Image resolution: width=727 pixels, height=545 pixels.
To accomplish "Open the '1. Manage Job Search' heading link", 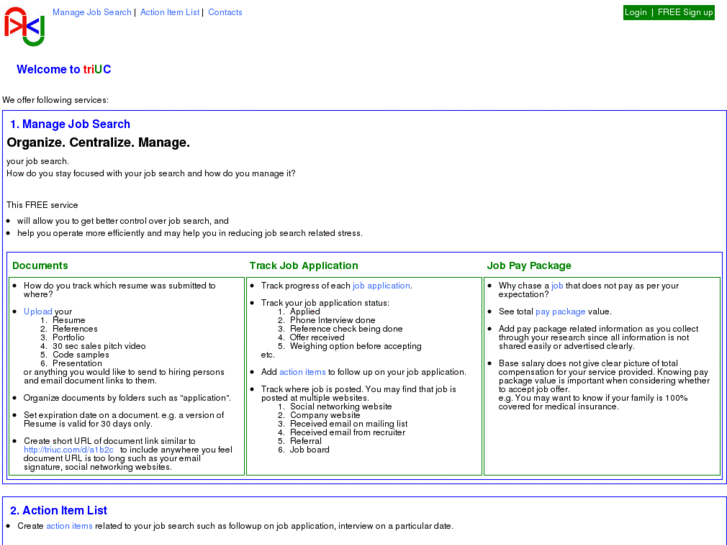I will coord(70,124).
